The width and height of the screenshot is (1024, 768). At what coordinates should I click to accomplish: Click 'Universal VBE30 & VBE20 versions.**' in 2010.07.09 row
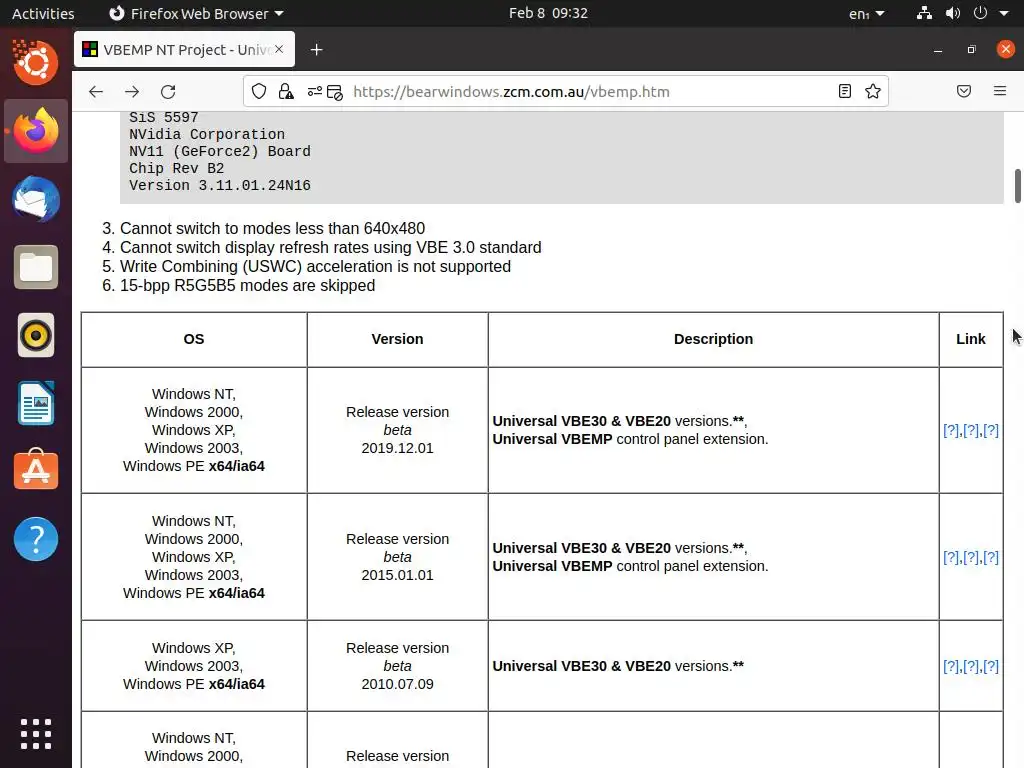pyautogui.click(x=618, y=666)
